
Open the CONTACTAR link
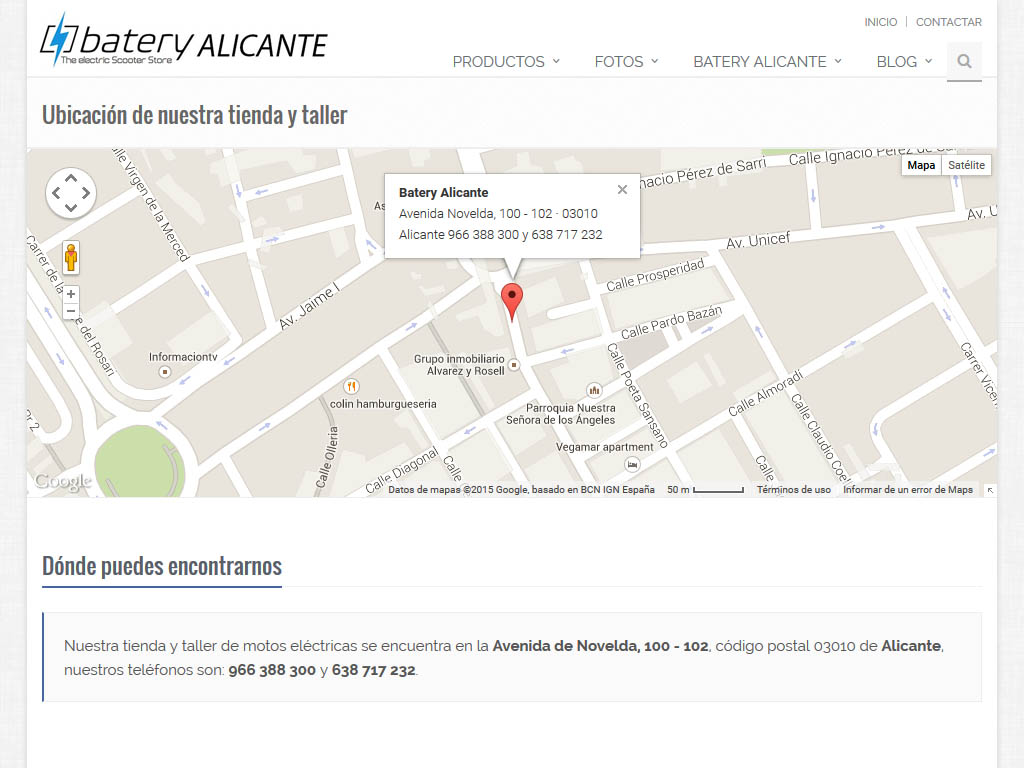[948, 22]
